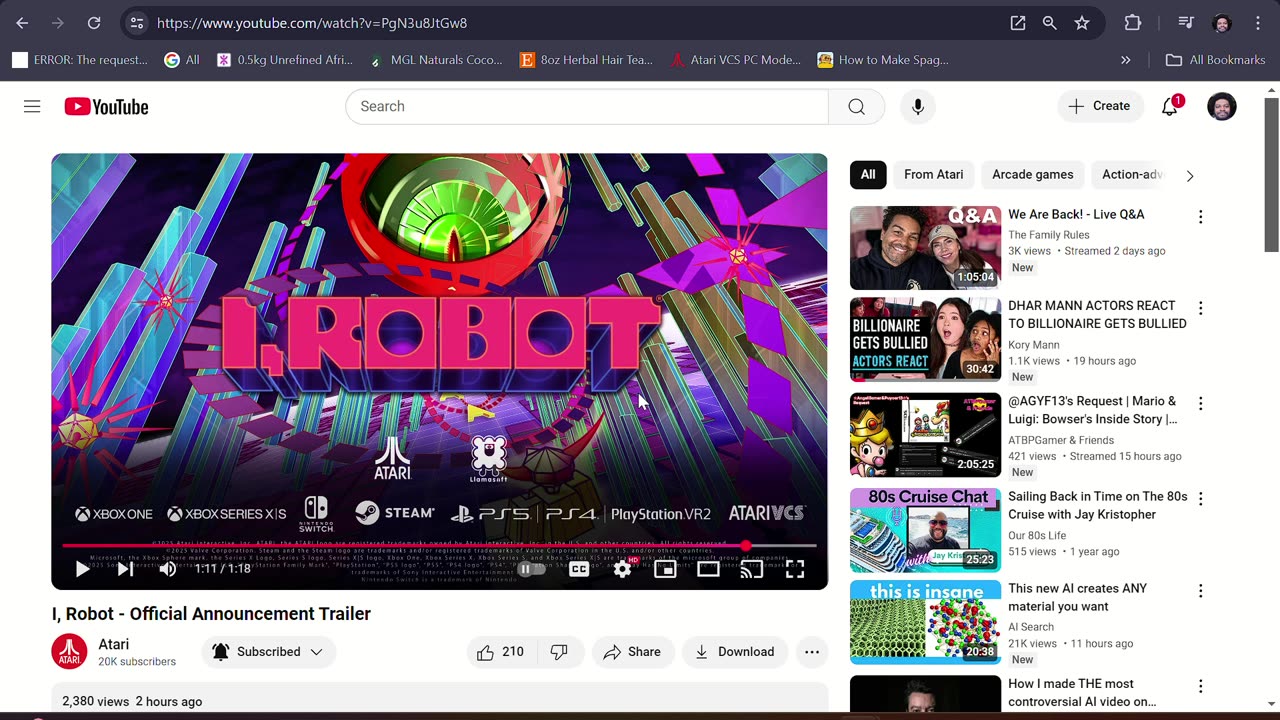The width and height of the screenshot is (1280, 720).
Task: Open AI Search channel name
Action: point(1031,627)
